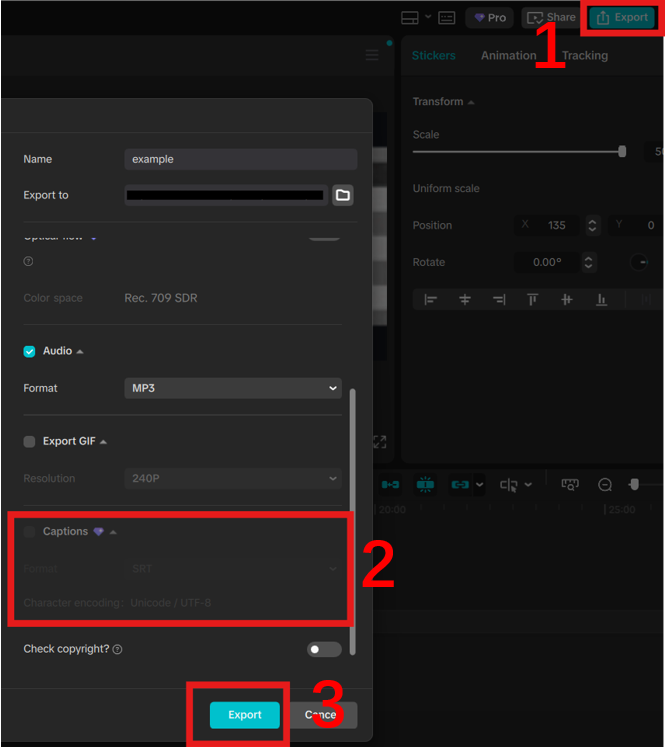665x747 pixels.
Task: Click the fullscreen preview icon
Action: click(x=380, y=442)
